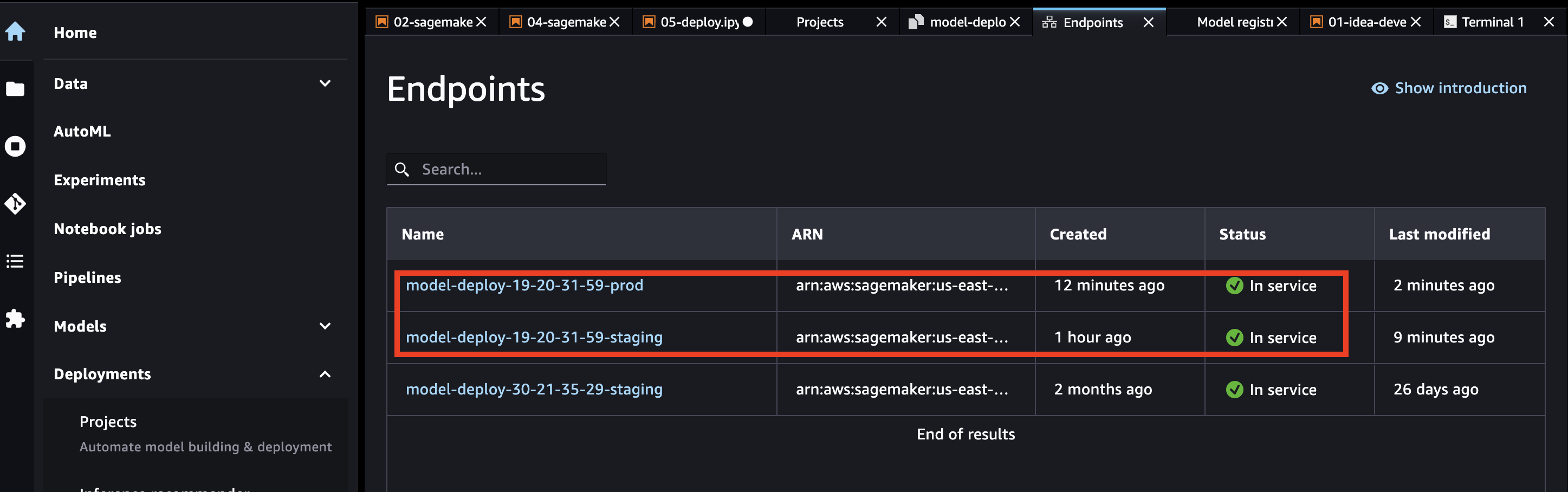
Task: Open the file browser folder icon
Action: tap(15, 89)
